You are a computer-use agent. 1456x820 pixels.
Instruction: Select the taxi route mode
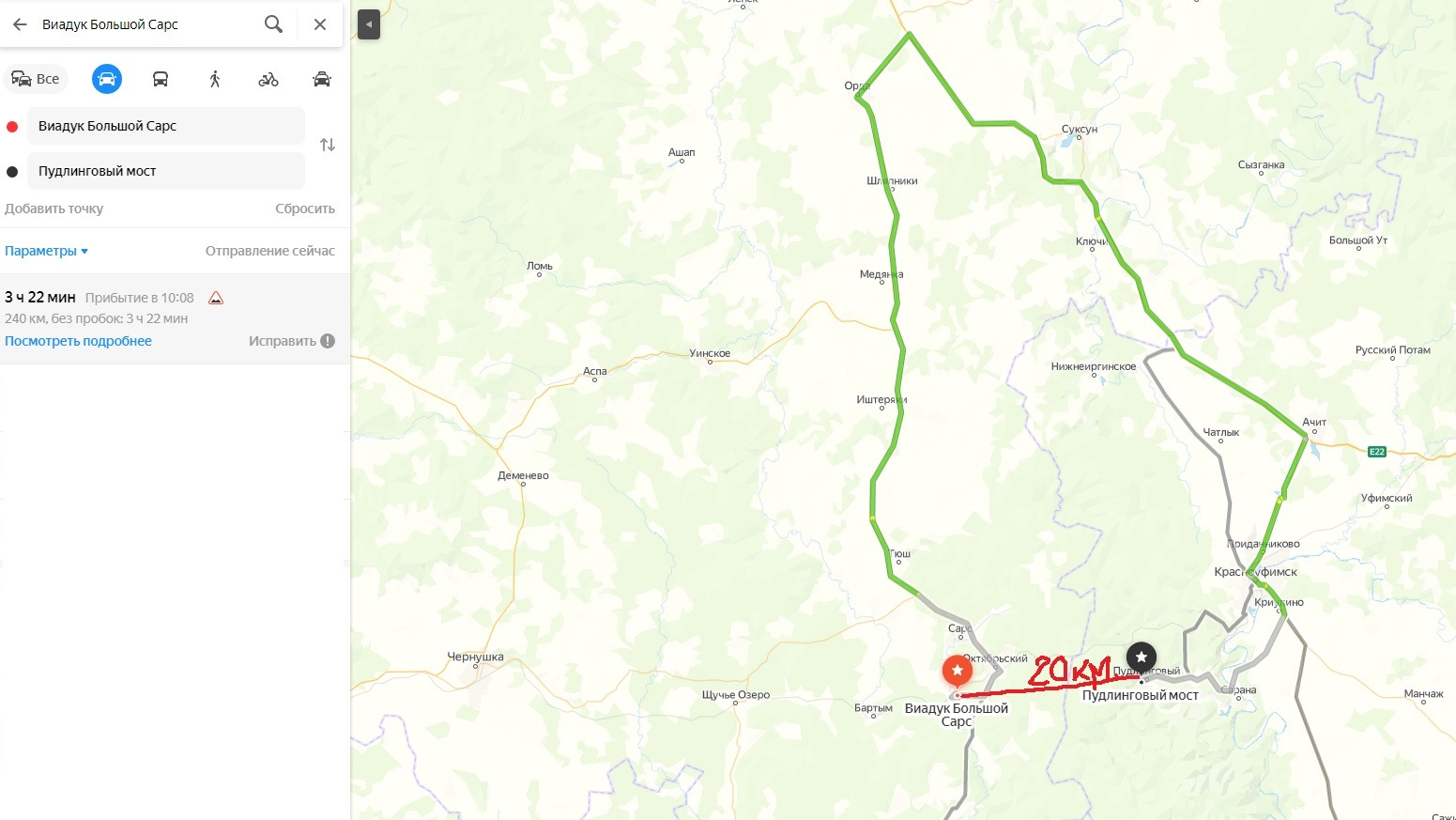click(322, 79)
